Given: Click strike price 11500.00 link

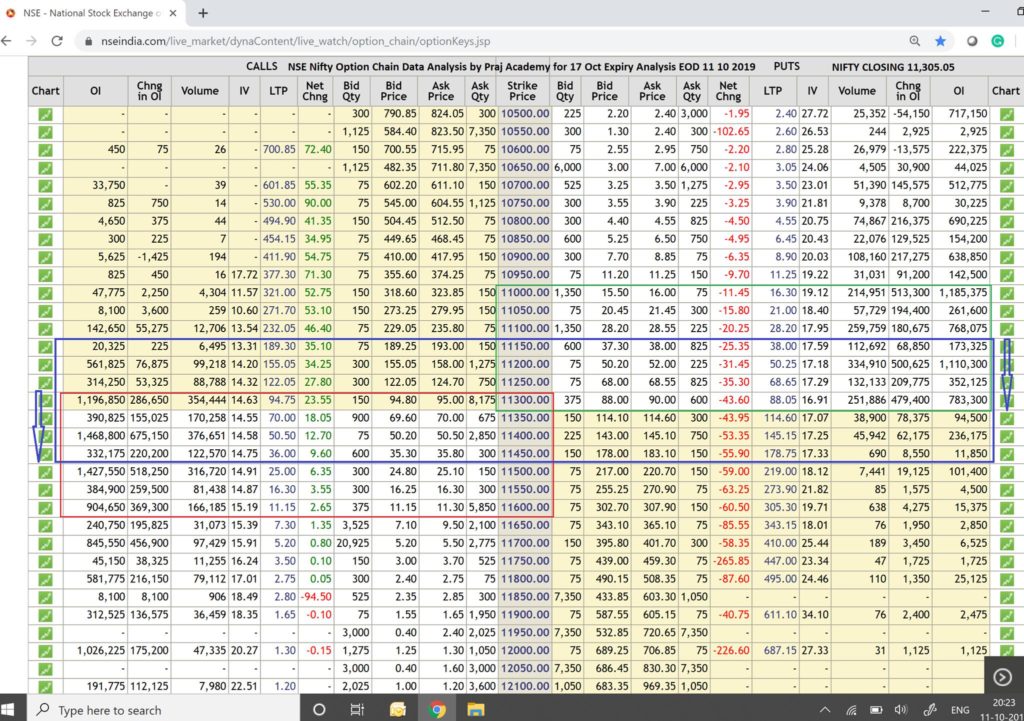Looking at the screenshot, I should tap(524, 471).
